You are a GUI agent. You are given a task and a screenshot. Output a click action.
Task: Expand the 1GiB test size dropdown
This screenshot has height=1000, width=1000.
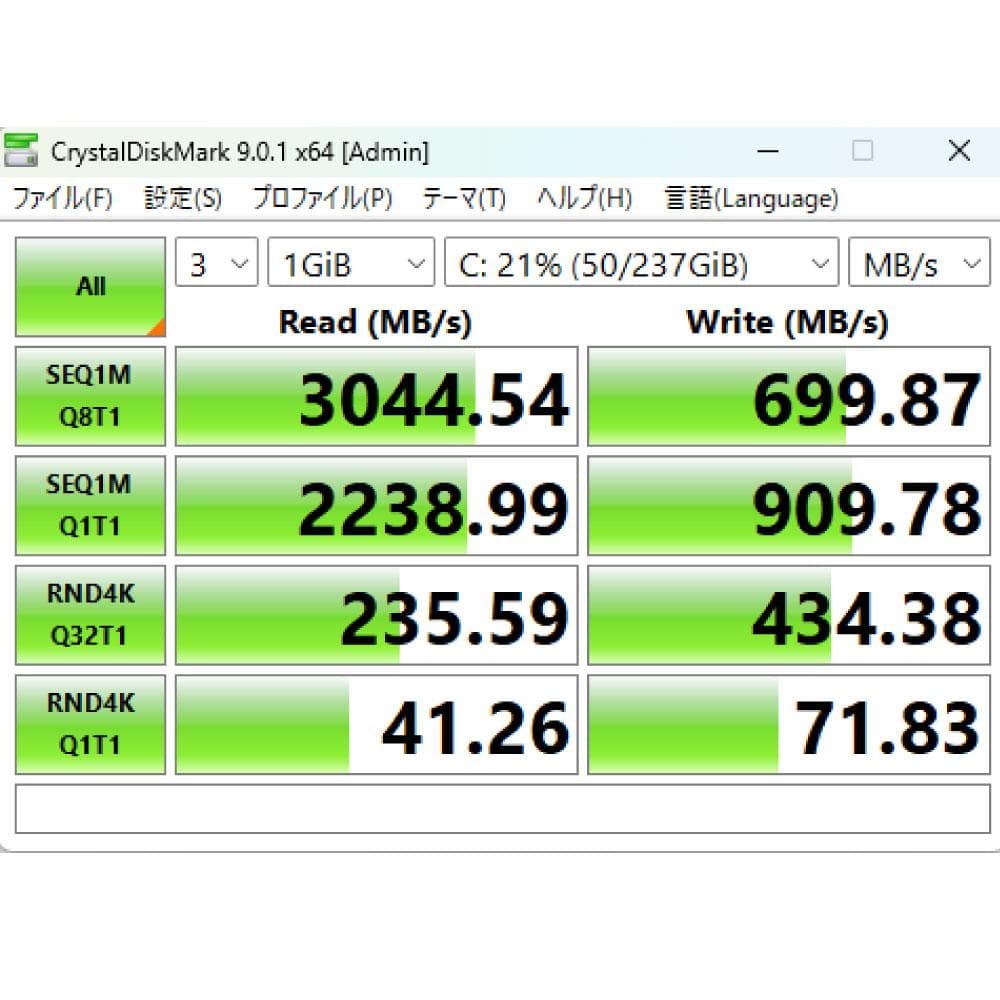point(351,262)
